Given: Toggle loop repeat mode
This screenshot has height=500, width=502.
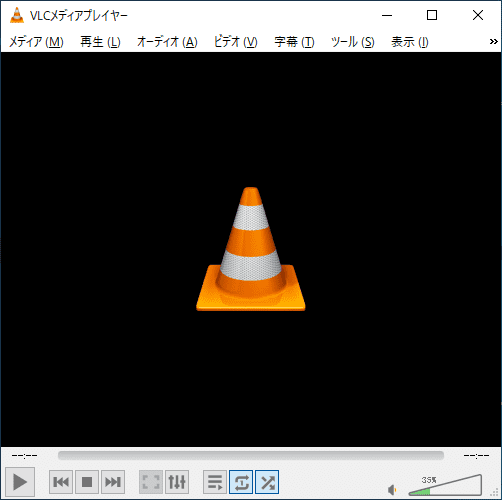Looking at the screenshot, I should pyautogui.click(x=241, y=482).
